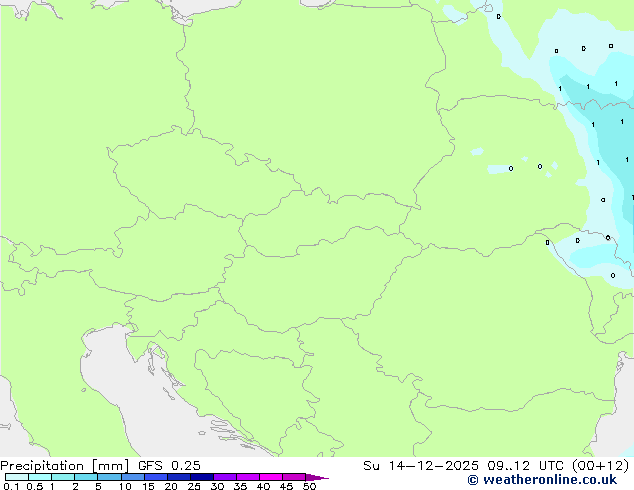Click the weatheronline.co.uk copyright link

click(542, 480)
